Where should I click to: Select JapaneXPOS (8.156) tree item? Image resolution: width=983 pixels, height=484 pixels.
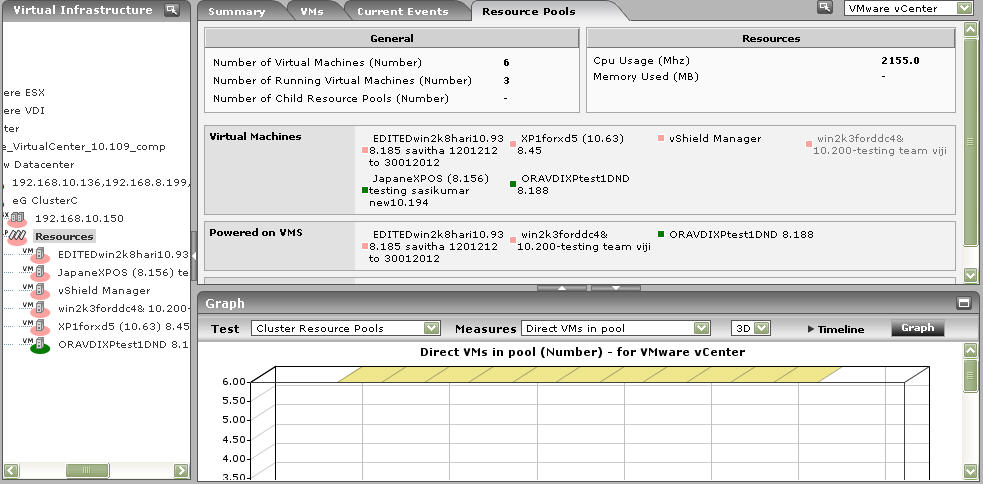(123, 273)
